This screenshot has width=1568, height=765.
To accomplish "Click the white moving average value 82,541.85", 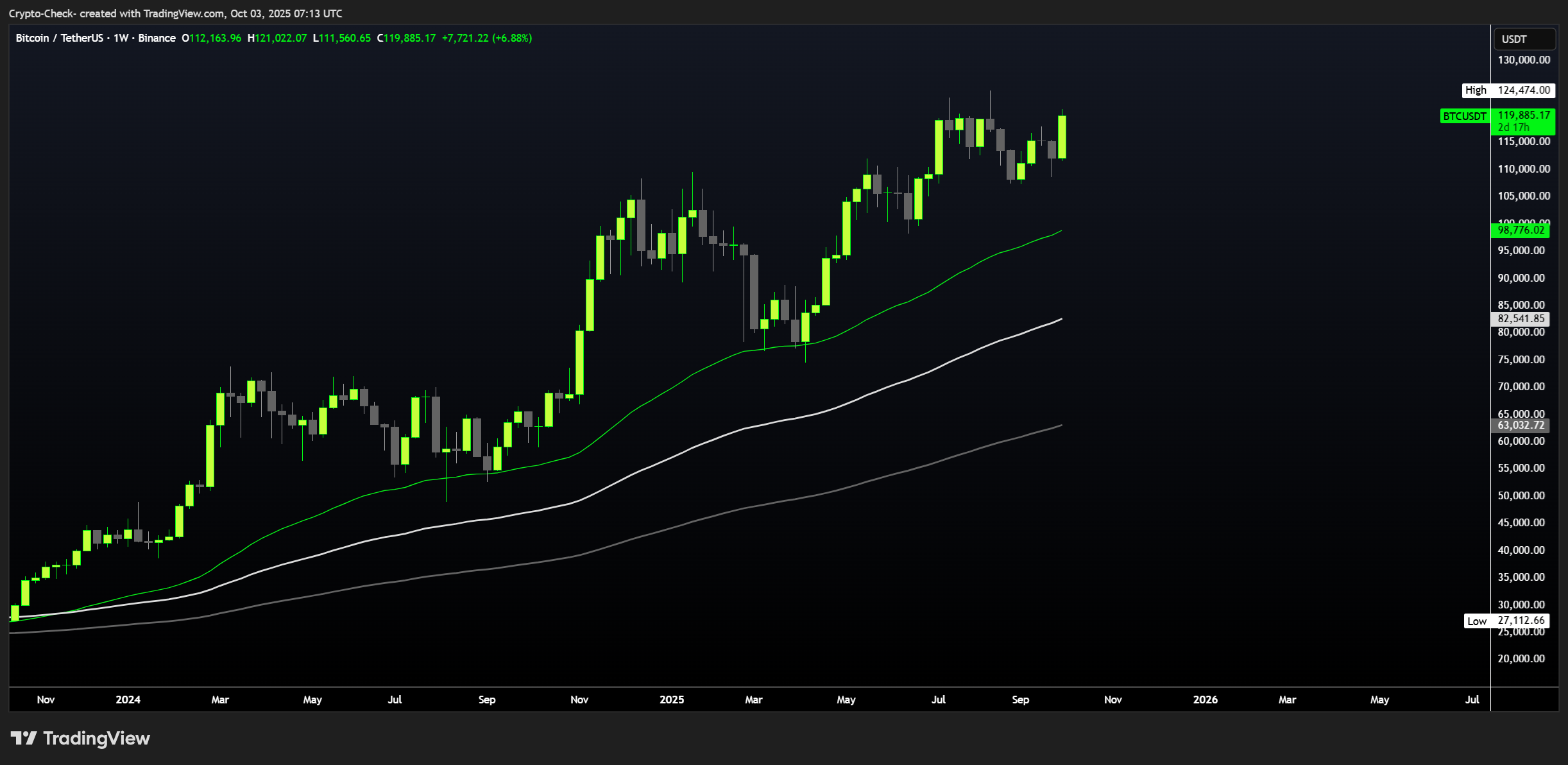I will pyautogui.click(x=1521, y=318).
